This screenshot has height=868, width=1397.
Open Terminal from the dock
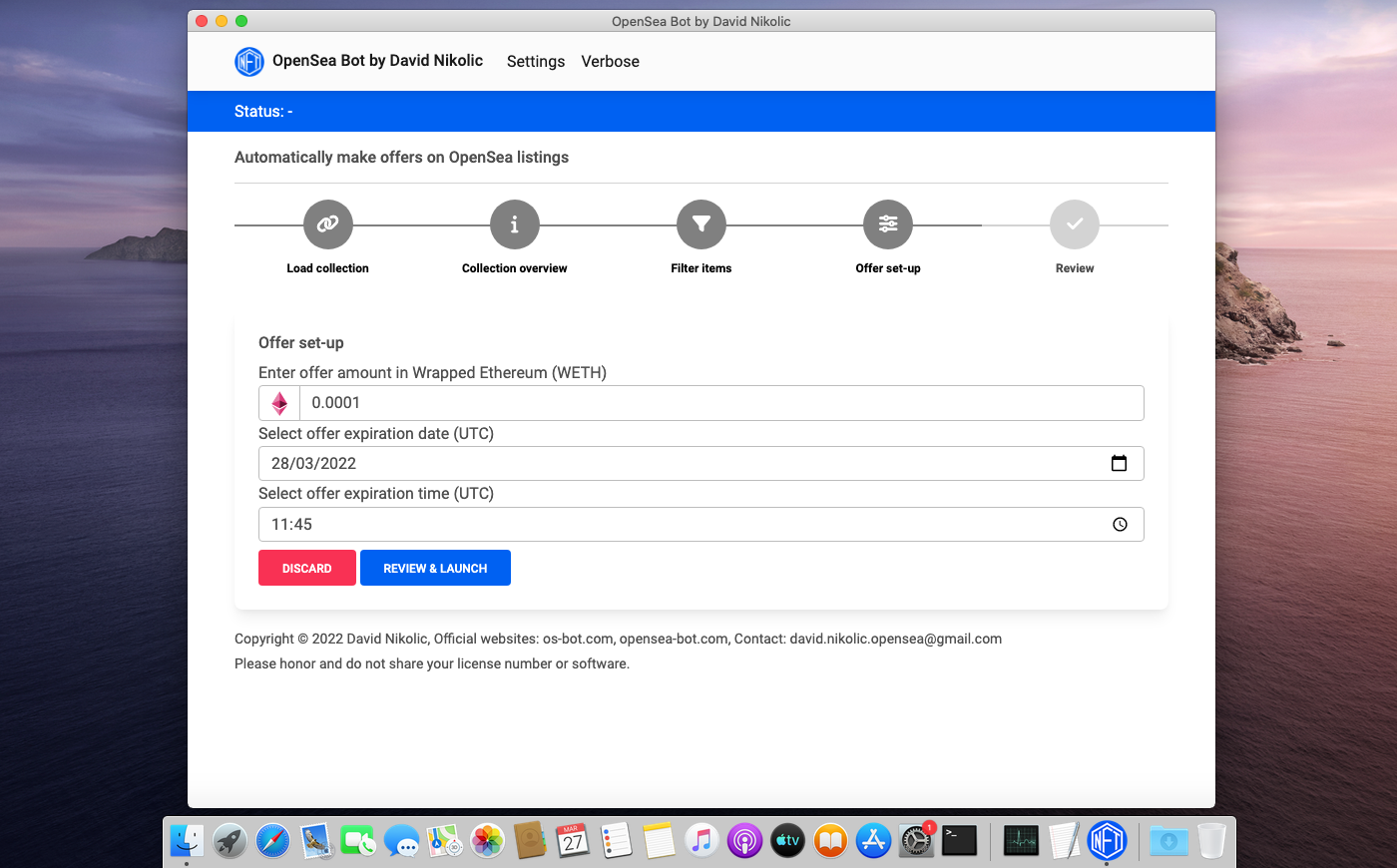pos(960,841)
